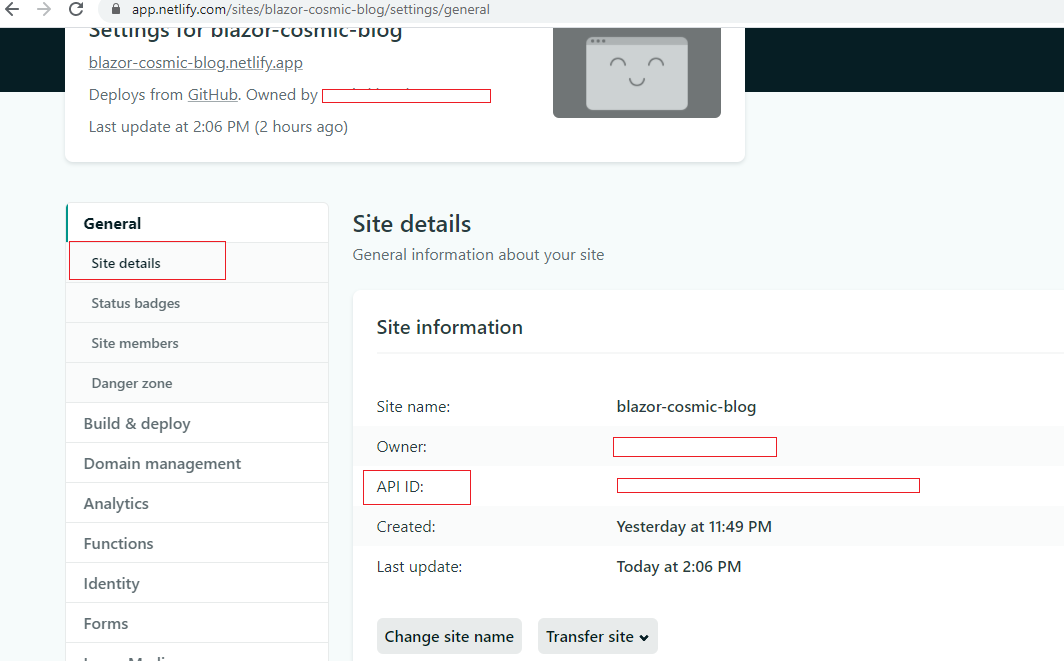
Task: Click the padlock icon in address bar
Action: tap(116, 10)
